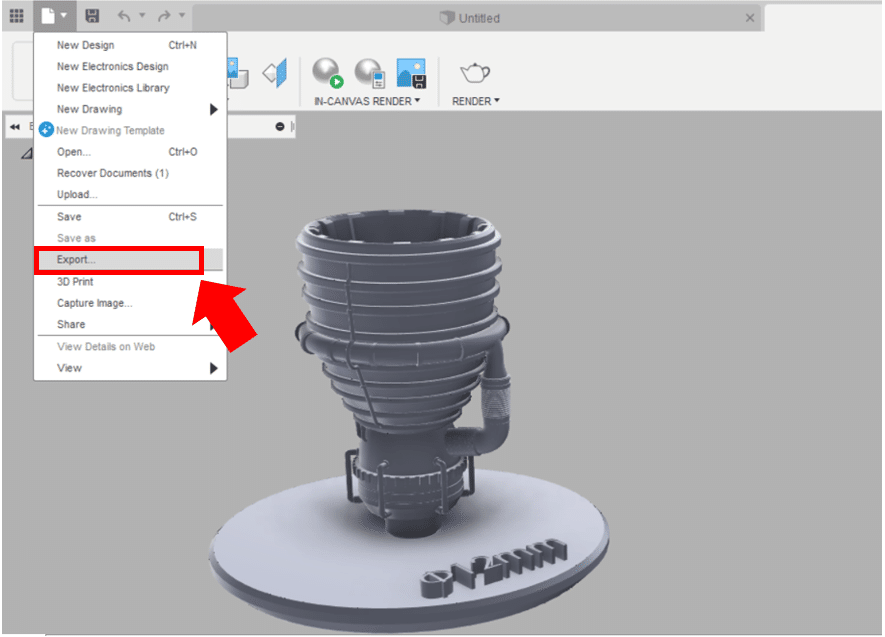Choose Upload... from the menu
Viewport: 885px width, 637px height.
tap(130, 195)
